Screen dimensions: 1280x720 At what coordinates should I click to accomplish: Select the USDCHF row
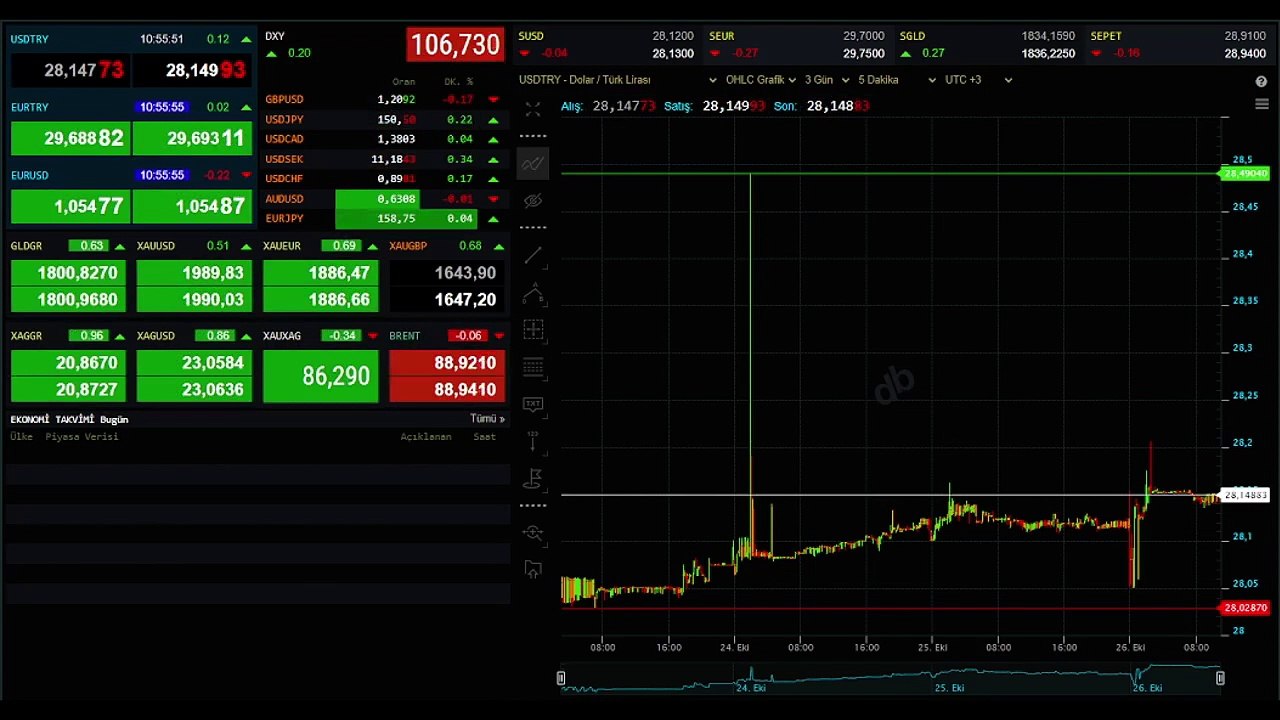(x=383, y=179)
